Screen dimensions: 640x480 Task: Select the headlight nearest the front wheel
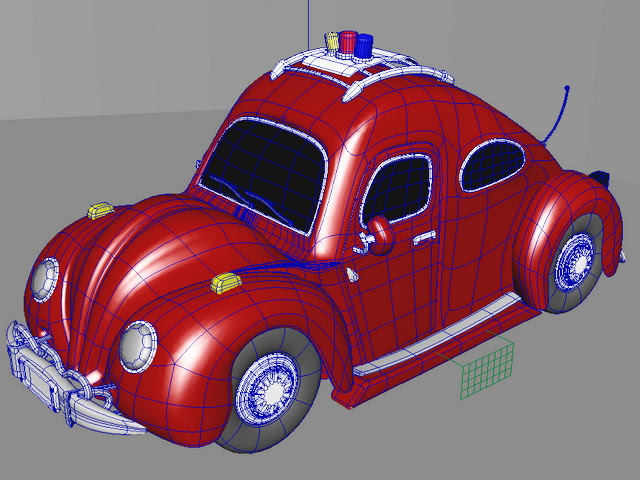pyautogui.click(x=138, y=347)
